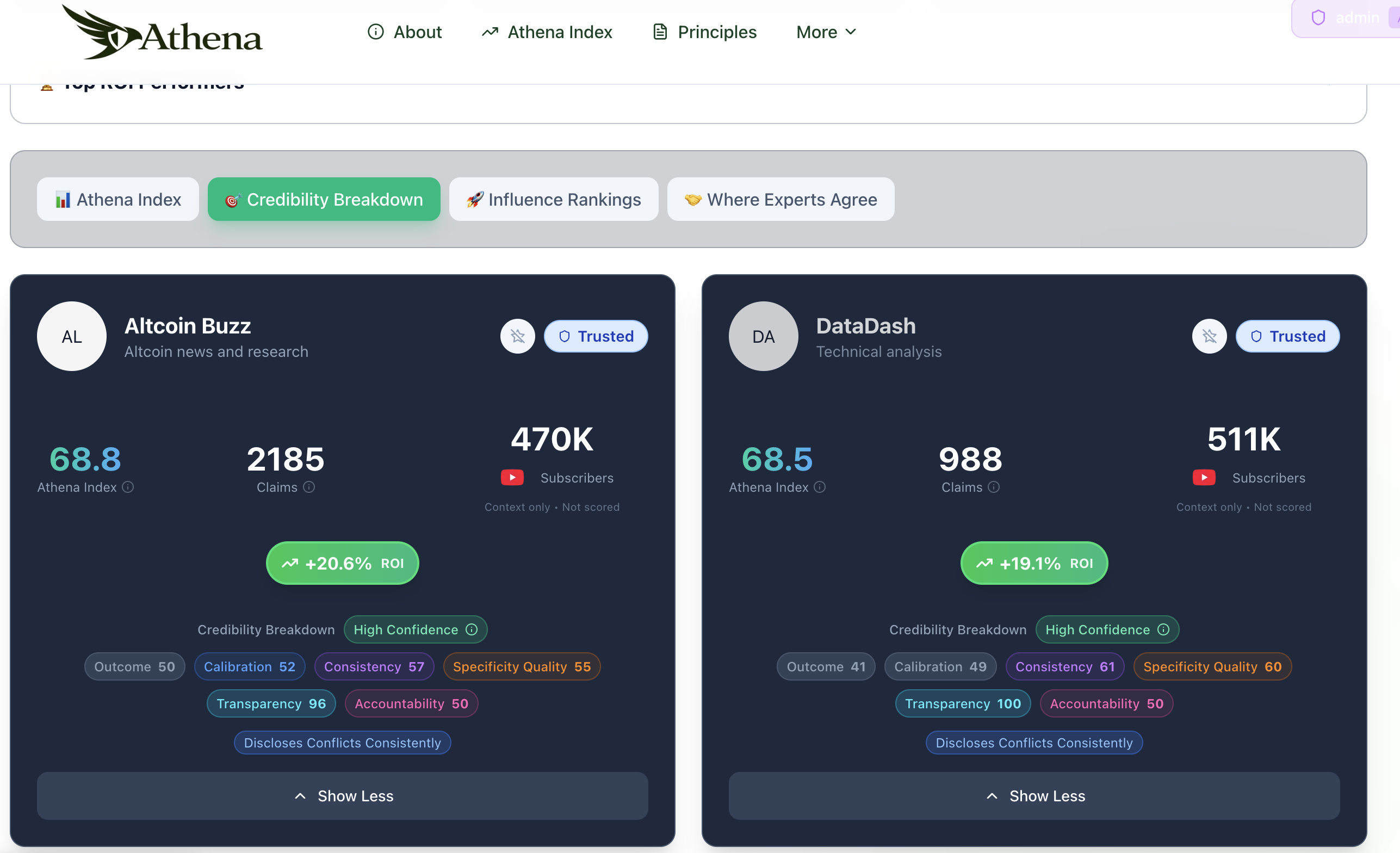1400x853 pixels.
Task: Switch to Influence Rankings tab
Action: (553, 200)
